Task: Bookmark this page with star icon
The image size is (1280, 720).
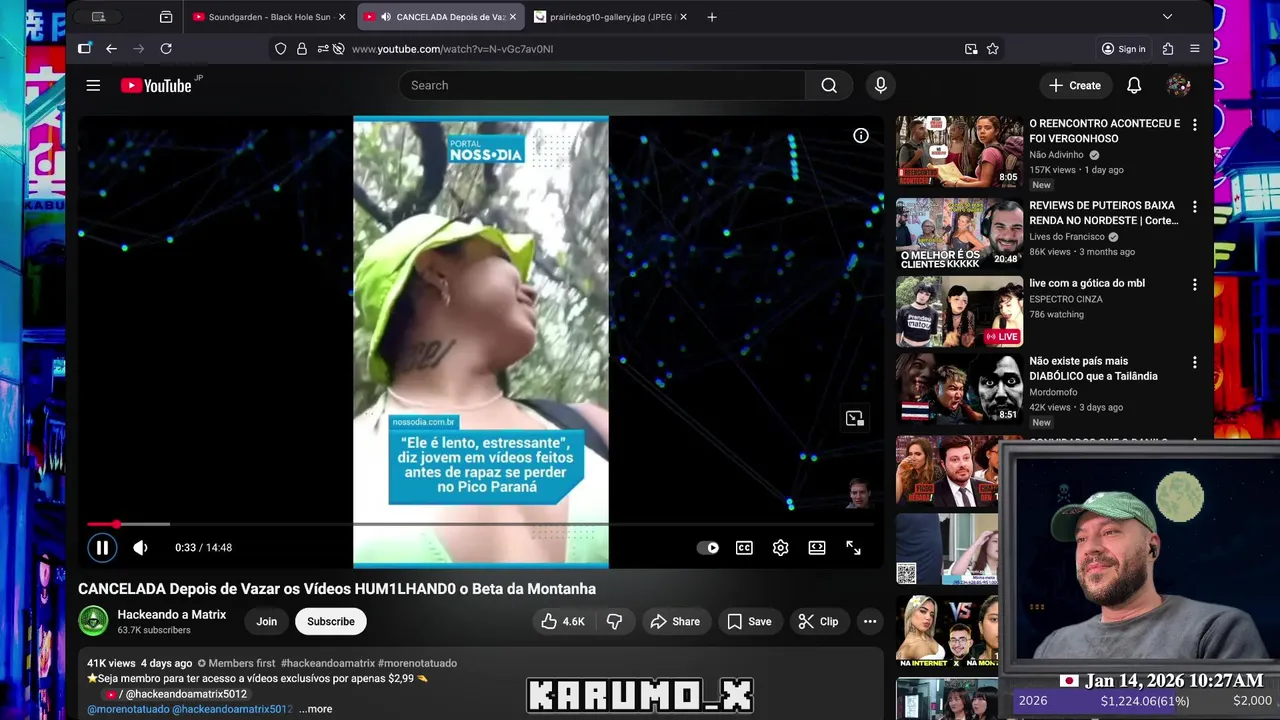Action: [x=993, y=48]
